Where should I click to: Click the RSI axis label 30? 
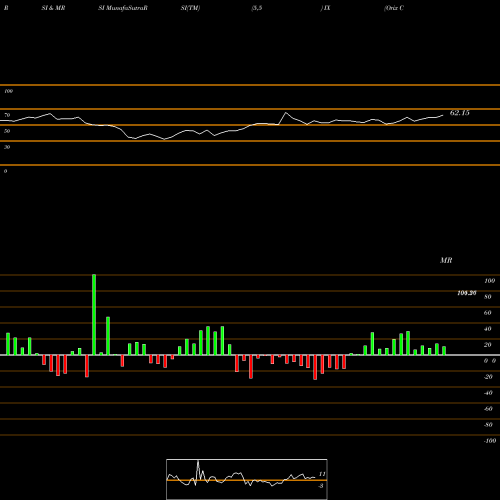click(7, 147)
